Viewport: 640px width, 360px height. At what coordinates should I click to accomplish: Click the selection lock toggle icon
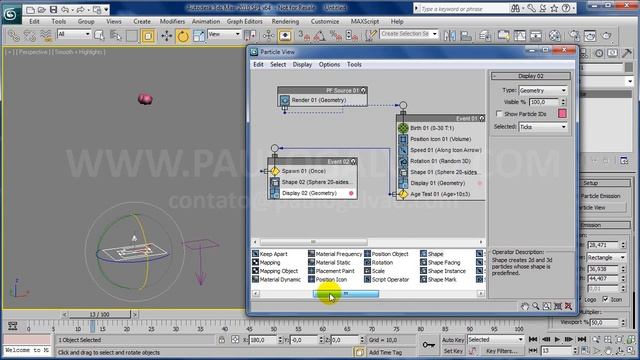click(x=222, y=340)
